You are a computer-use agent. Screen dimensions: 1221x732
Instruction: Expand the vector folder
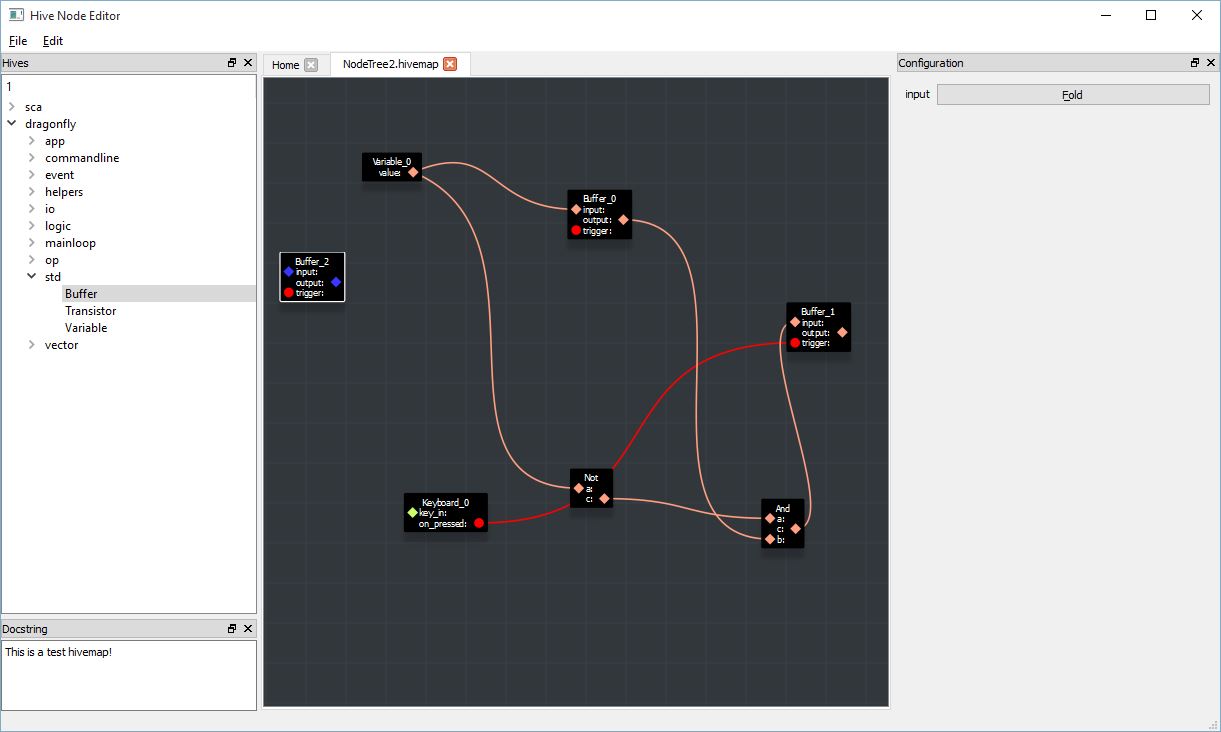pyautogui.click(x=31, y=345)
